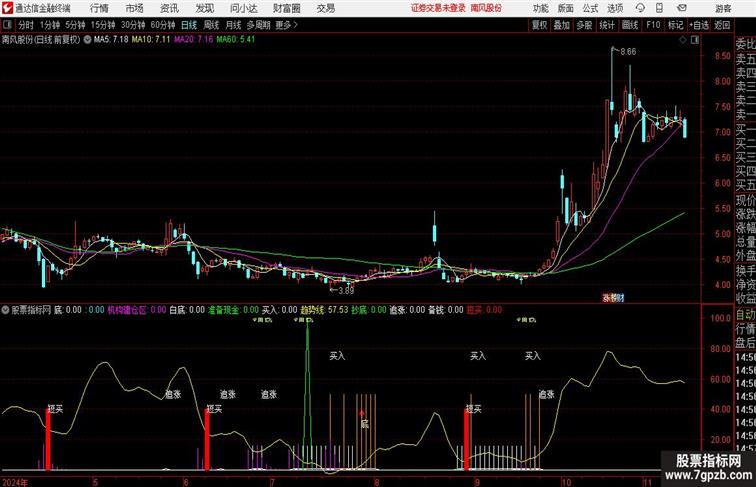
Task: Click the 股票指标网 indicator name
Action: [x=31, y=310]
